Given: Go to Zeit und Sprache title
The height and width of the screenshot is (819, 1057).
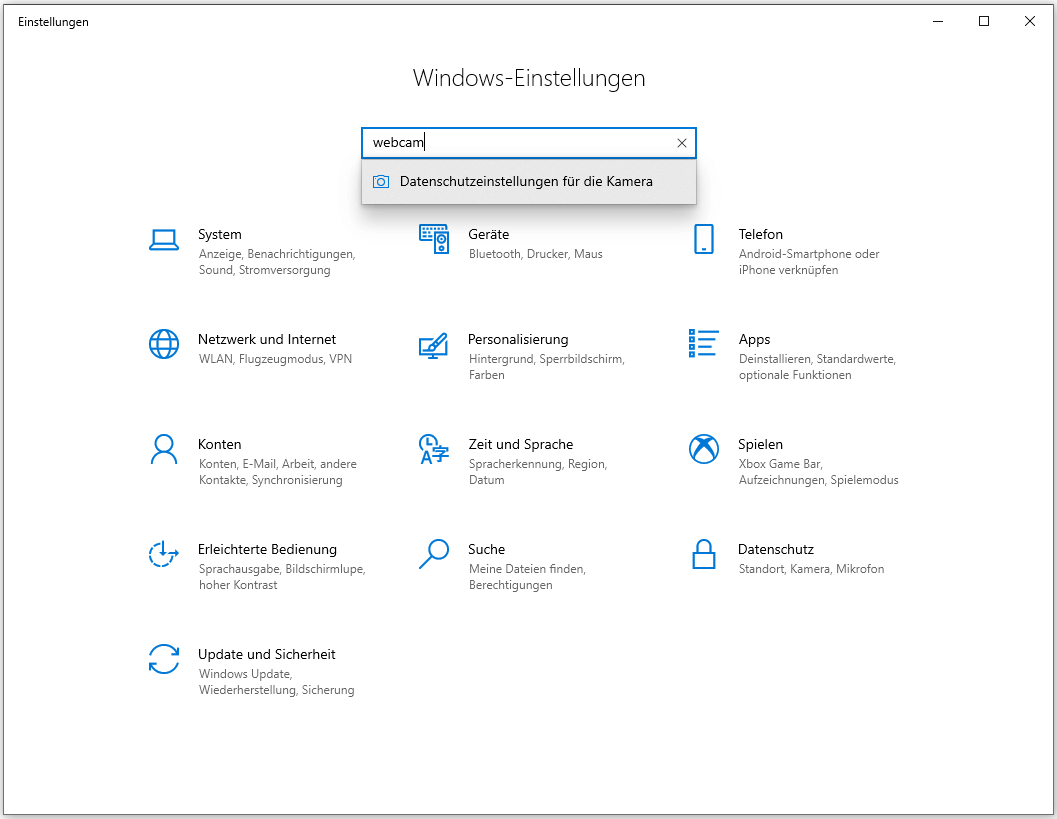Looking at the screenshot, I should click(521, 445).
